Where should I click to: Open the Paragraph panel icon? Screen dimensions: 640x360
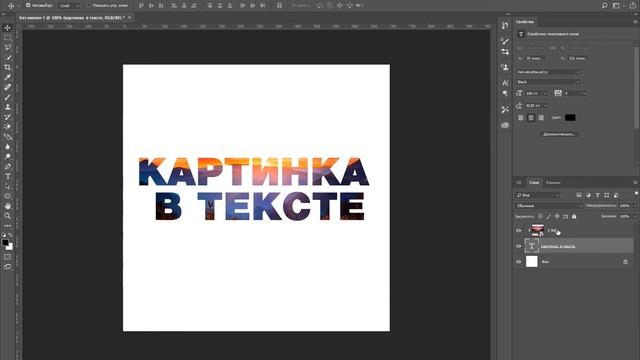pyautogui.click(x=505, y=93)
